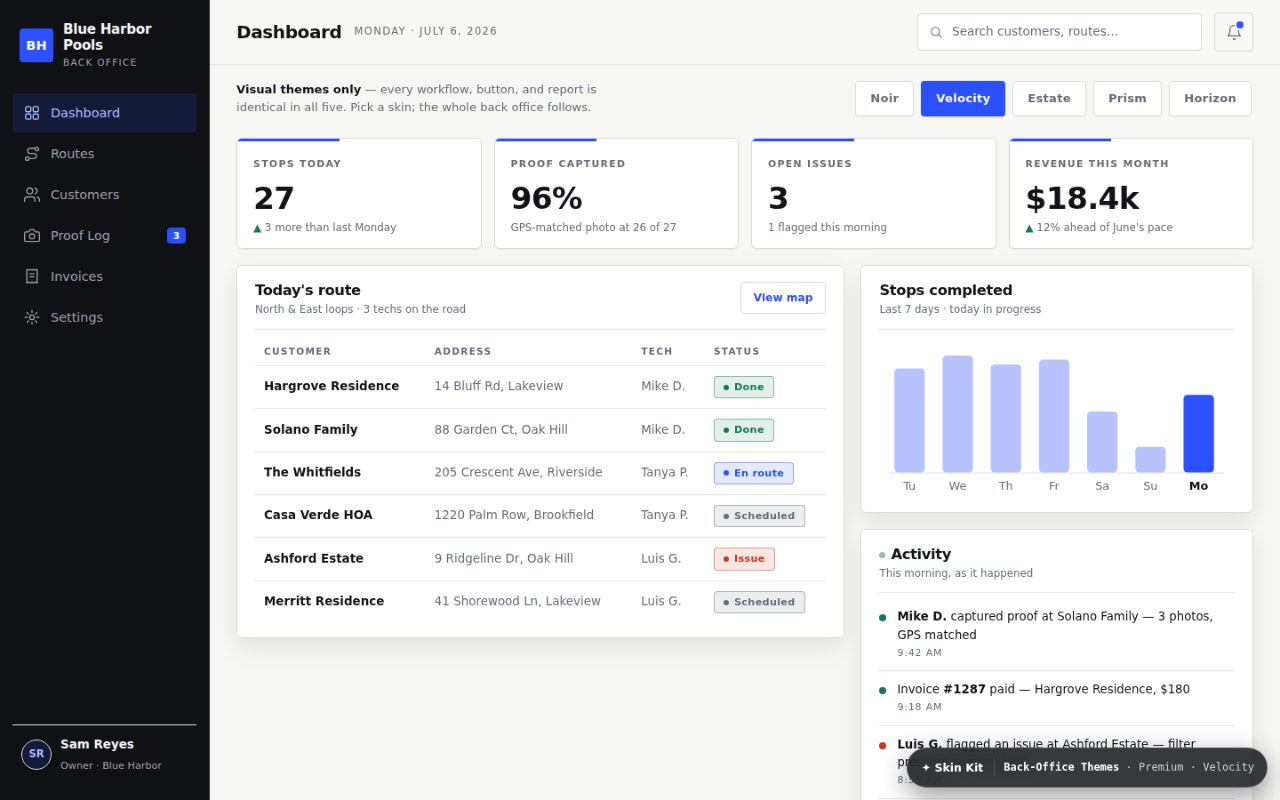Click Scheduled badge for Casa Verde HOA
Image resolution: width=1280 pixels, height=800 pixels.
(759, 516)
